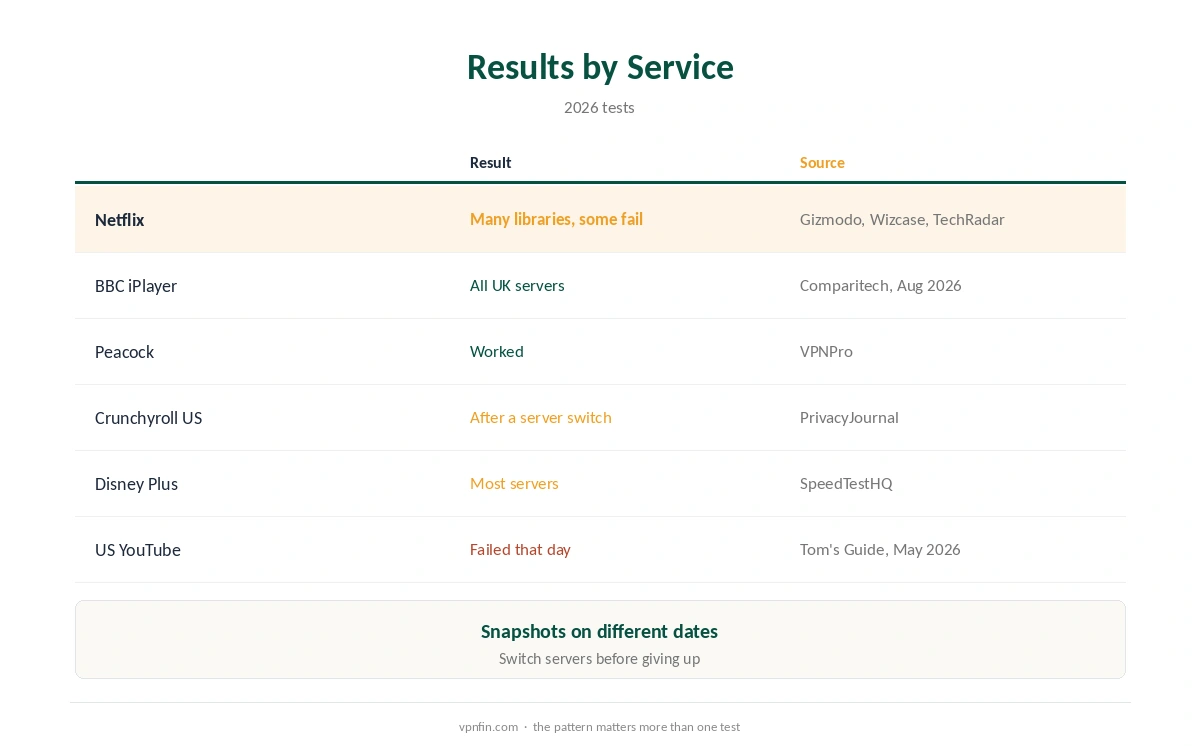Click 'Comparitech, Aug 2026' source cell
Screen dimensions: 1200x746
tap(880, 285)
